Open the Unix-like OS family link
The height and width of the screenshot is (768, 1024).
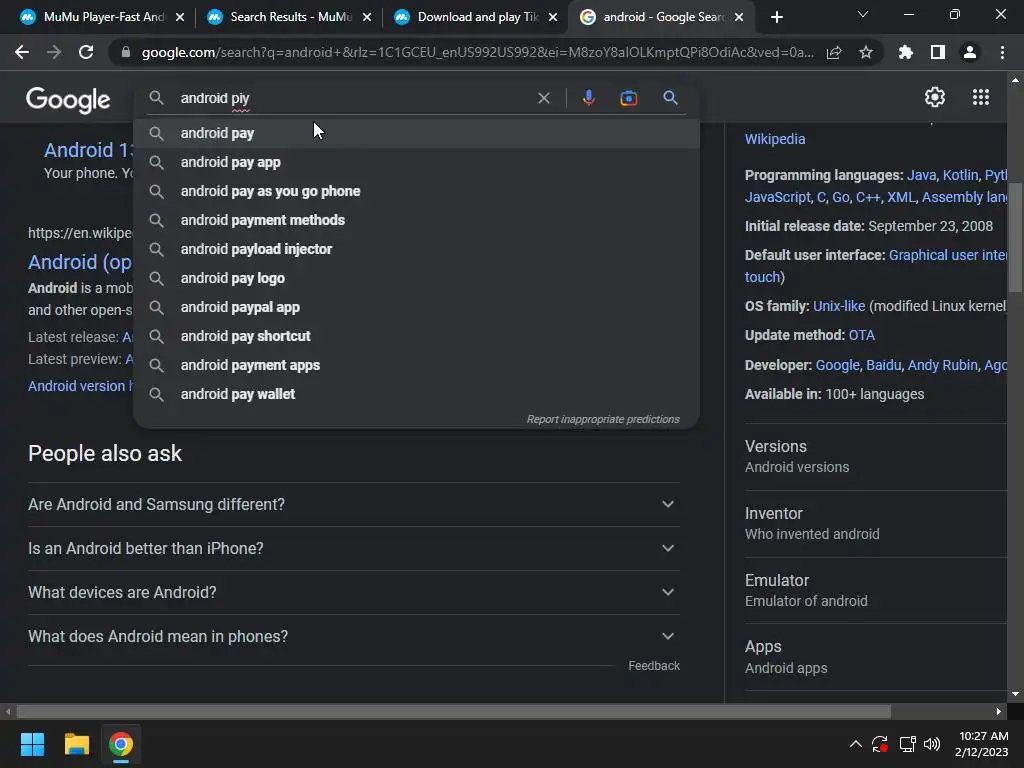839,306
